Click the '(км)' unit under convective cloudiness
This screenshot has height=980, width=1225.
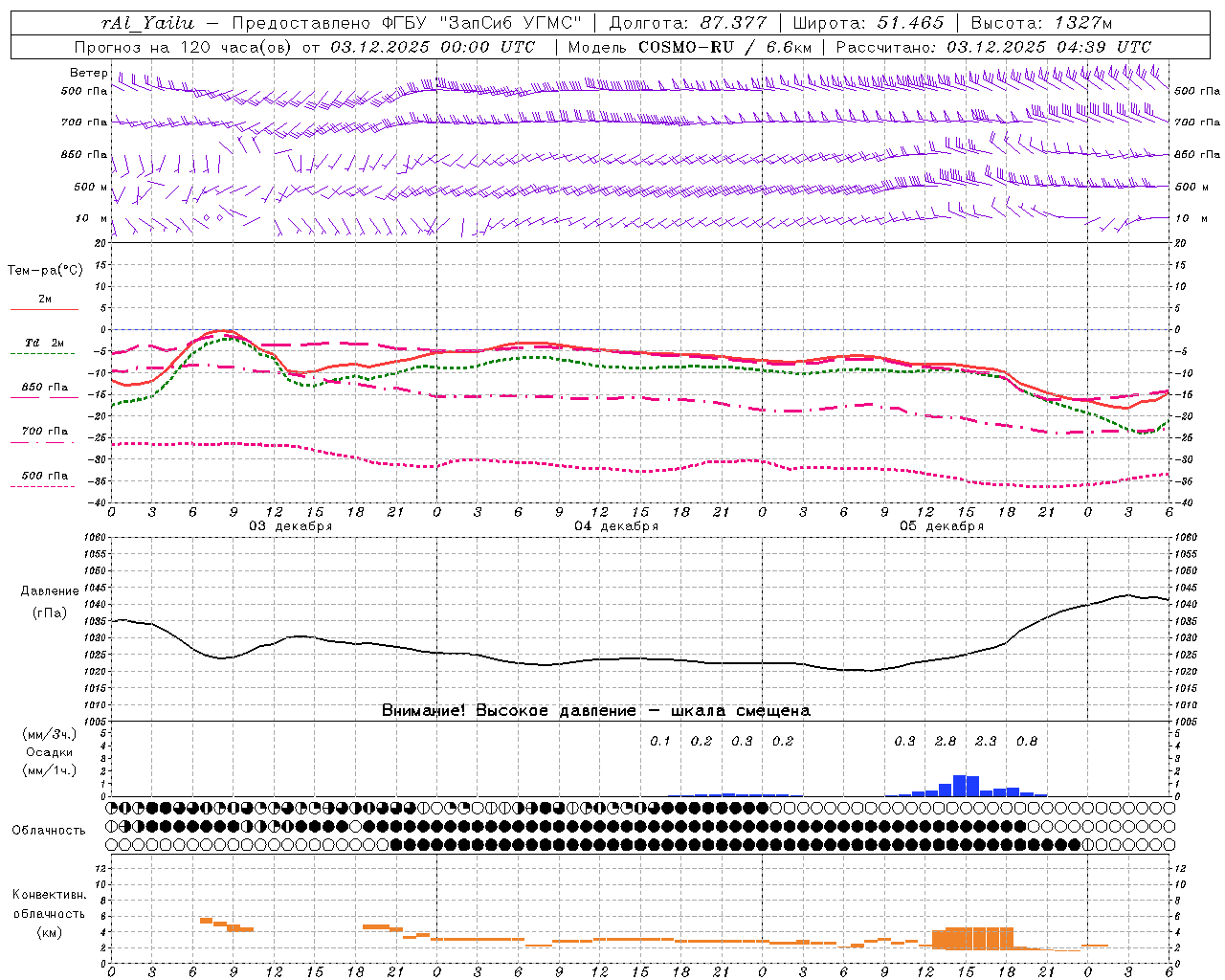click(x=49, y=932)
